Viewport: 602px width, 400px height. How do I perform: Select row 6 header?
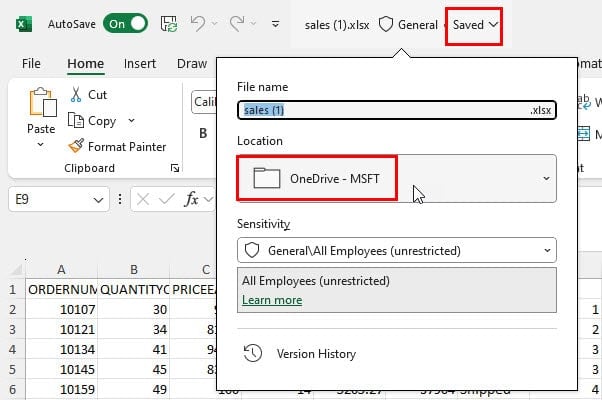pos(13,389)
